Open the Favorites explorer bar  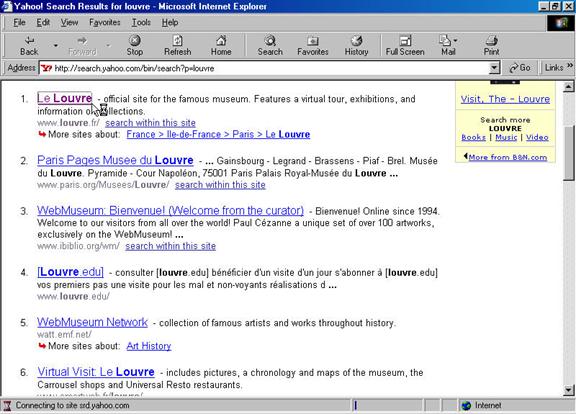point(313,46)
